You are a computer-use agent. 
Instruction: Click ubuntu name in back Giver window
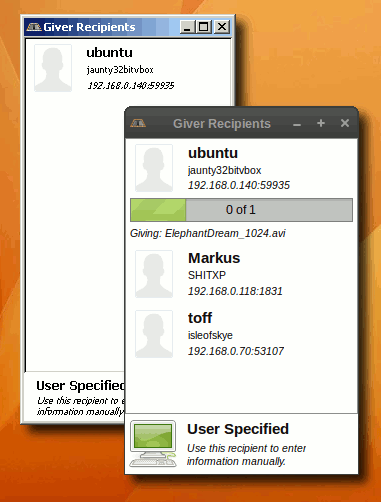pos(109,52)
